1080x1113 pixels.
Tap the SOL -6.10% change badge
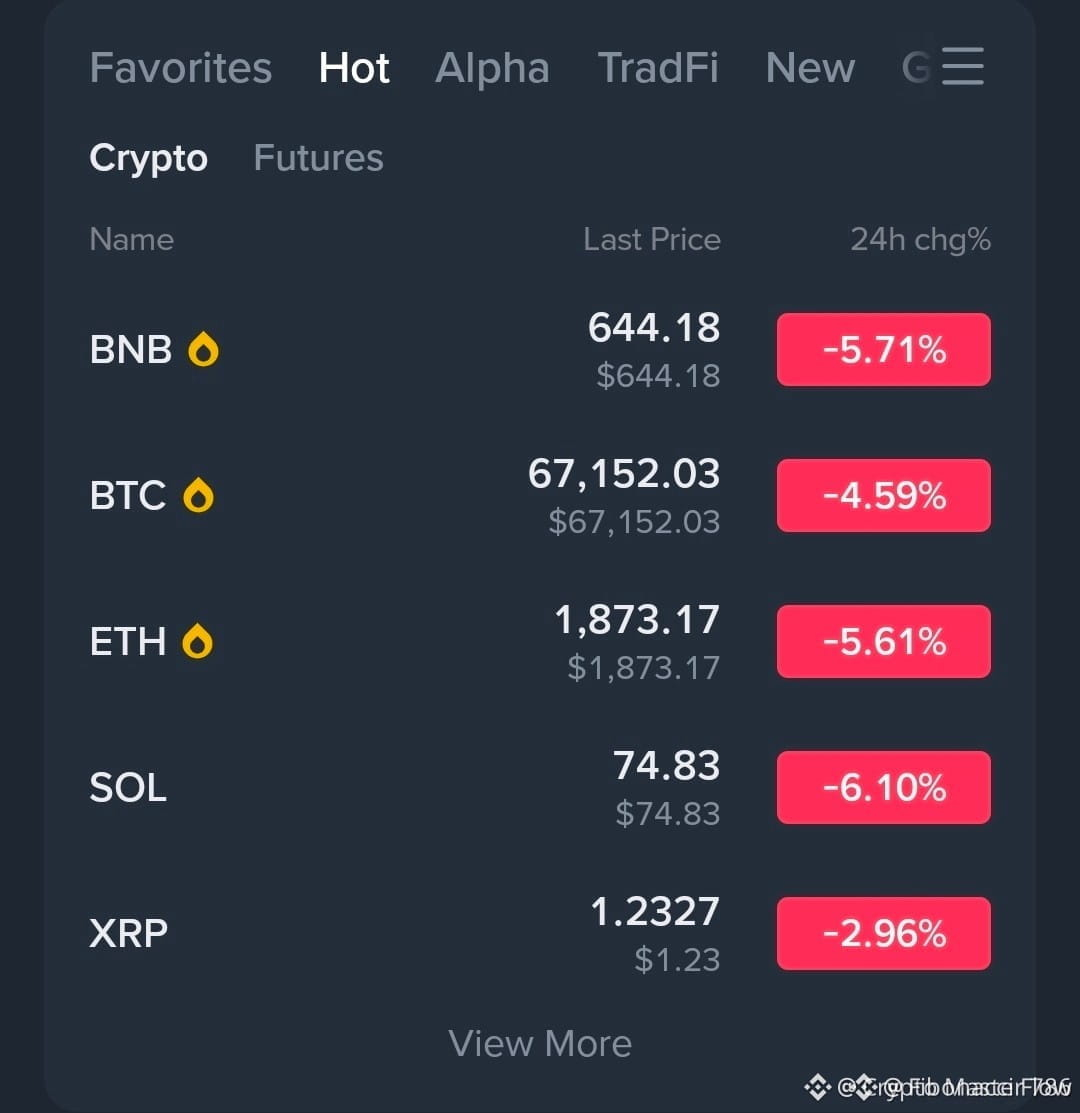[883, 787]
